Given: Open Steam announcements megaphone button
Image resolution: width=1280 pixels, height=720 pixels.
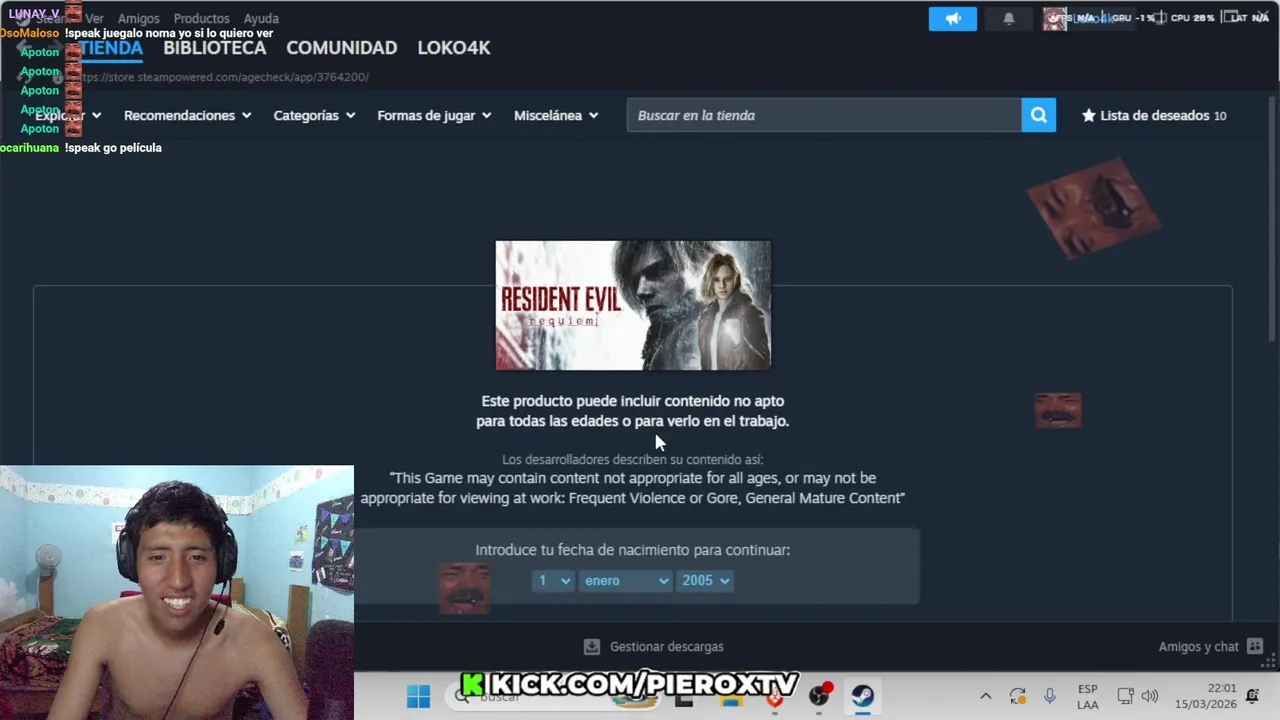Looking at the screenshot, I should coord(952,19).
